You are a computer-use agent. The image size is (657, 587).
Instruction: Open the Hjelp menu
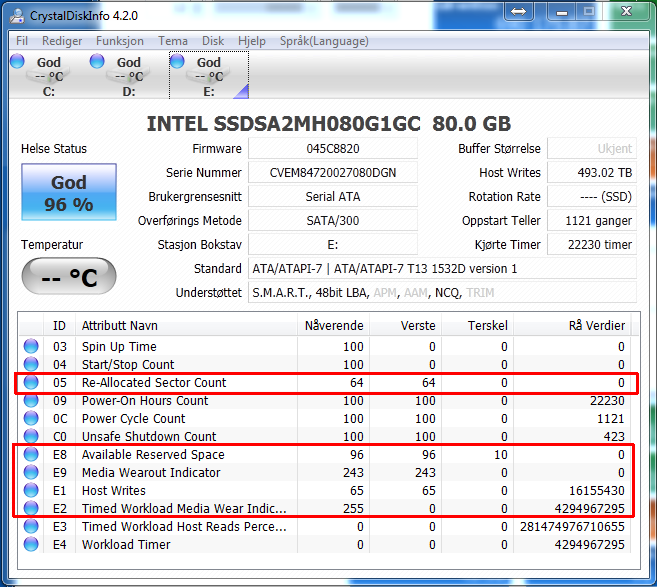(x=252, y=41)
